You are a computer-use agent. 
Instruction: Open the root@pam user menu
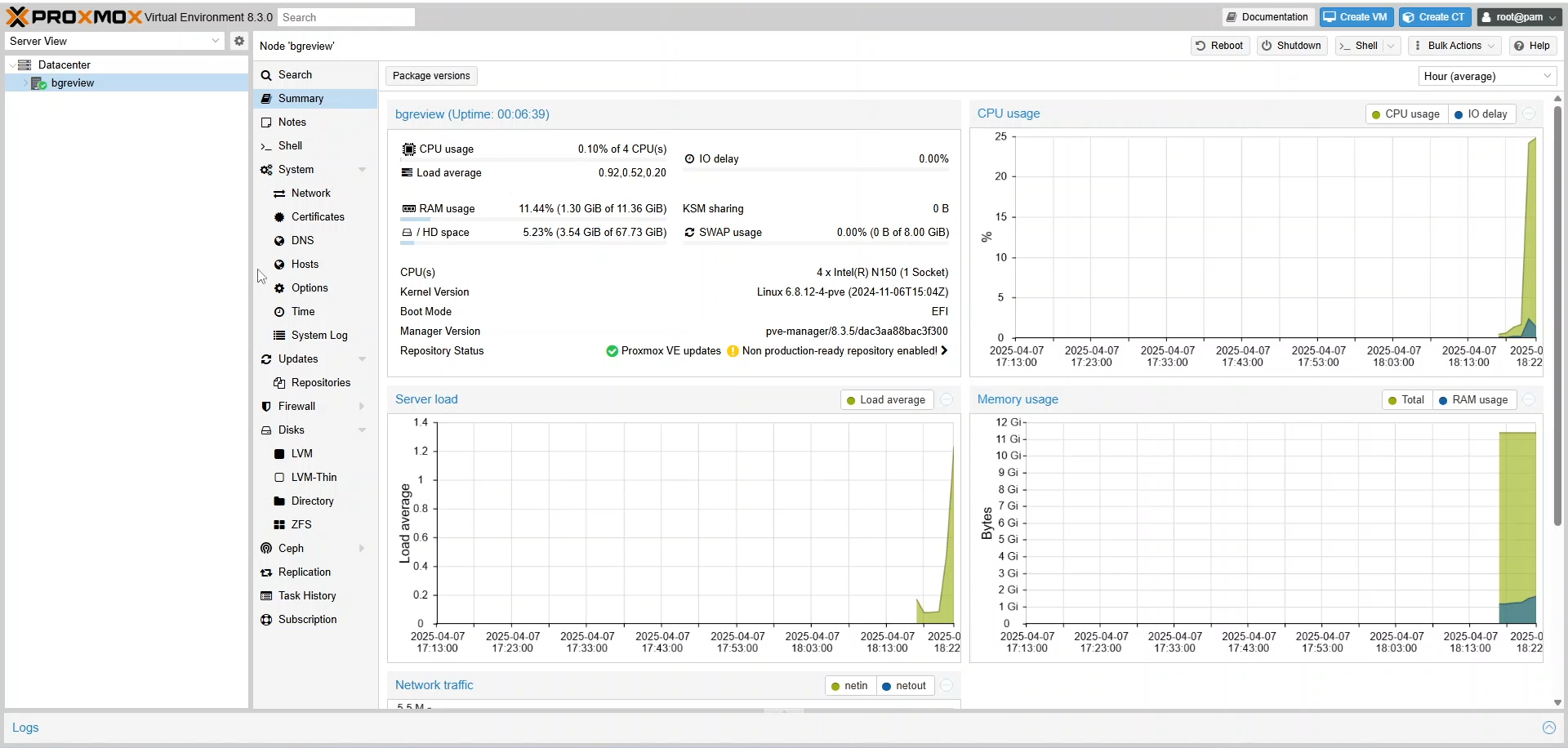pyautogui.click(x=1519, y=17)
